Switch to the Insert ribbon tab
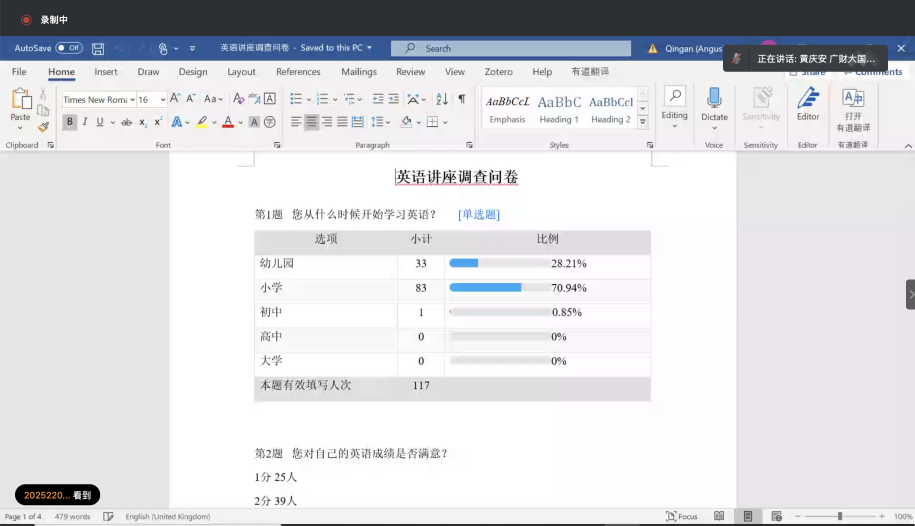 [x=106, y=72]
